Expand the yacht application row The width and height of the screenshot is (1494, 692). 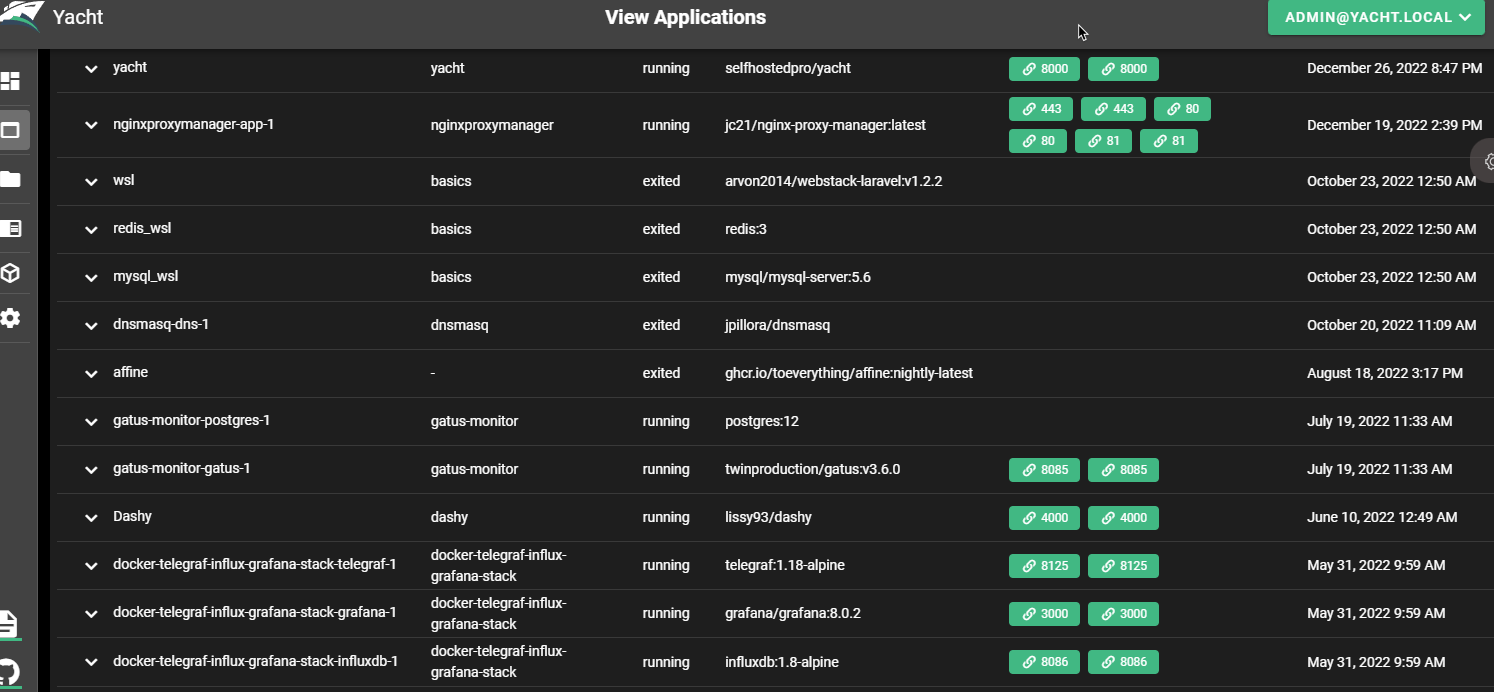(91, 69)
